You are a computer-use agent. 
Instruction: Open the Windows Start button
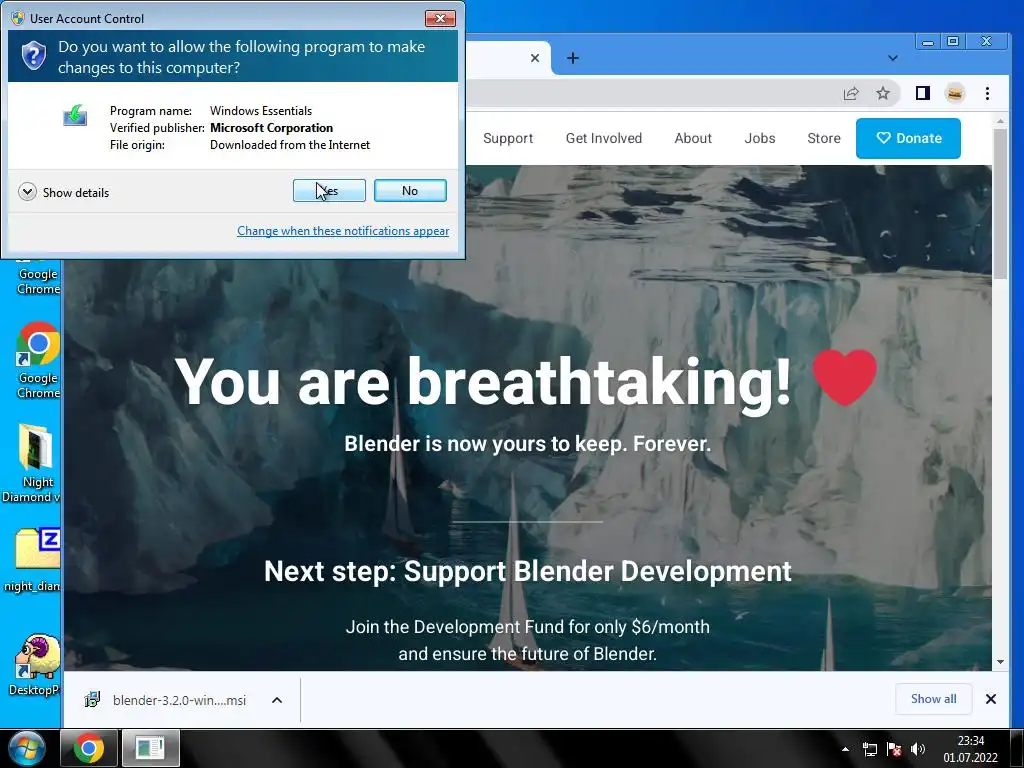click(25, 748)
